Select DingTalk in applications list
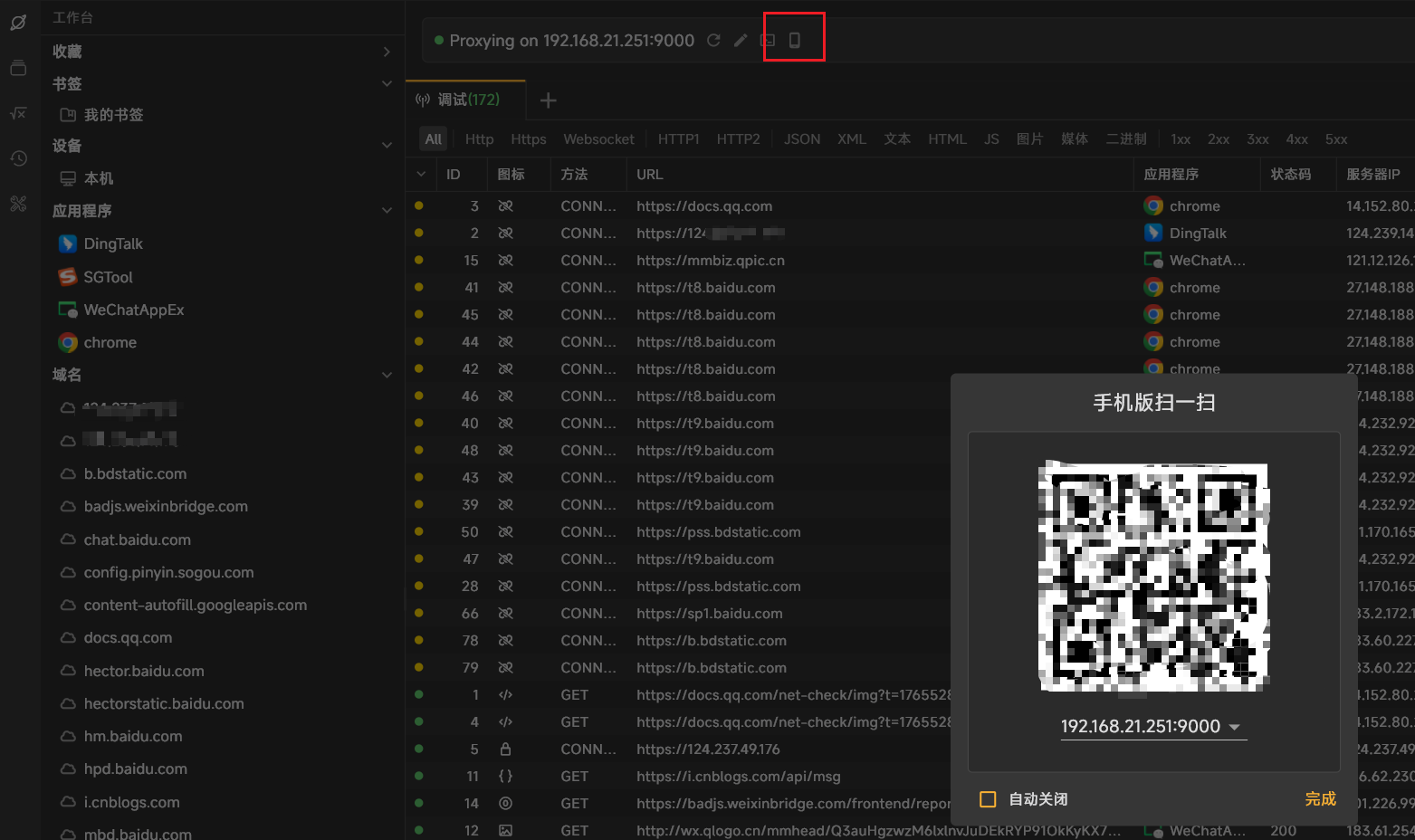The image size is (1415, 840). click(113, 243)
